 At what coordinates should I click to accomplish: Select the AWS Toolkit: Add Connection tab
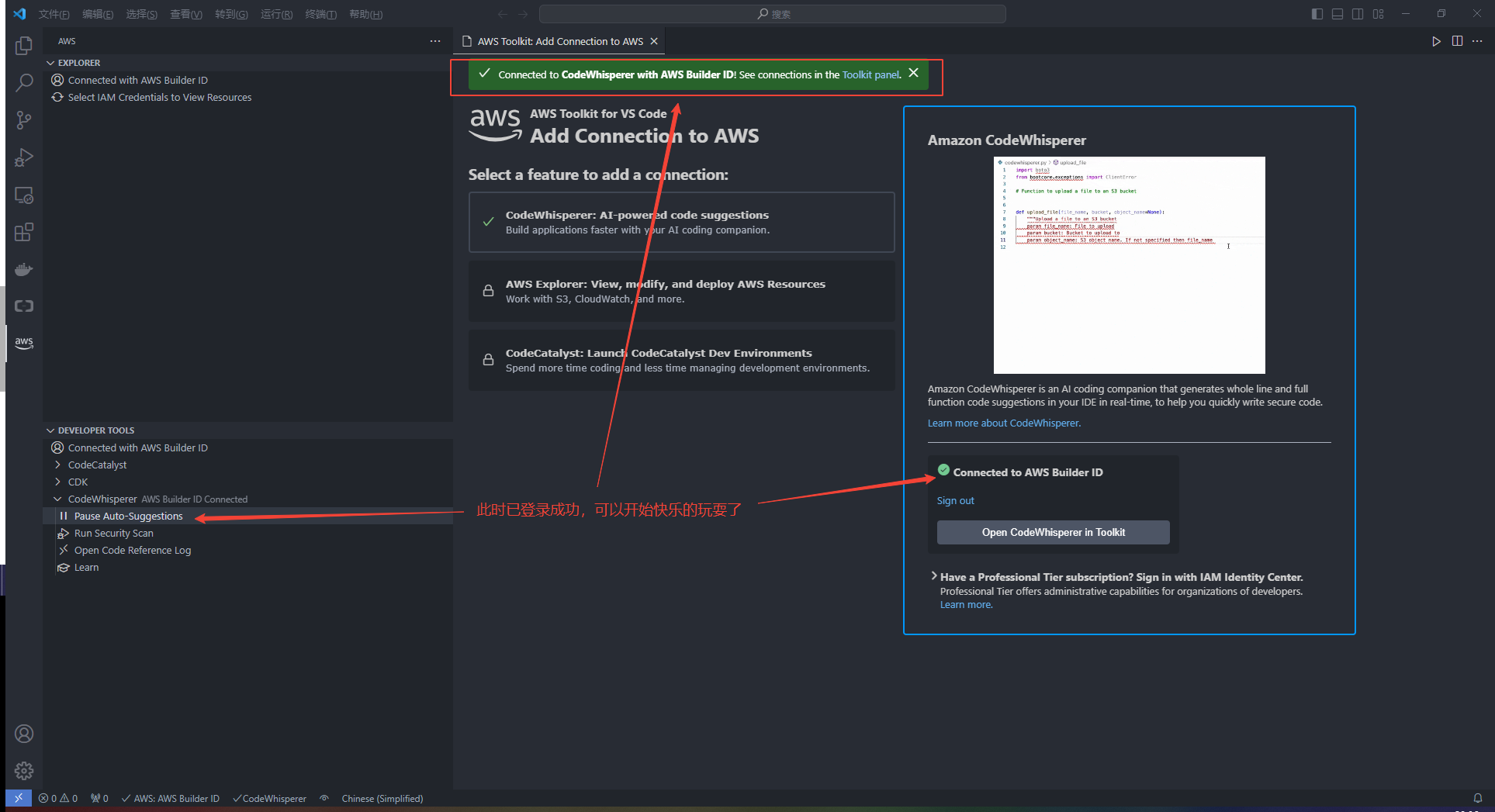560,41
